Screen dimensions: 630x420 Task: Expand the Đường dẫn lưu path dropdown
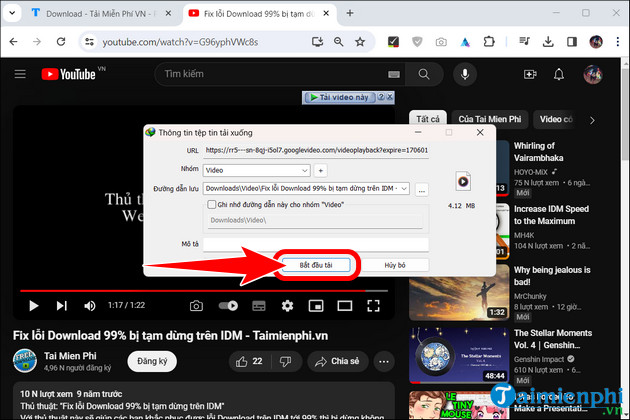[404, 188]
